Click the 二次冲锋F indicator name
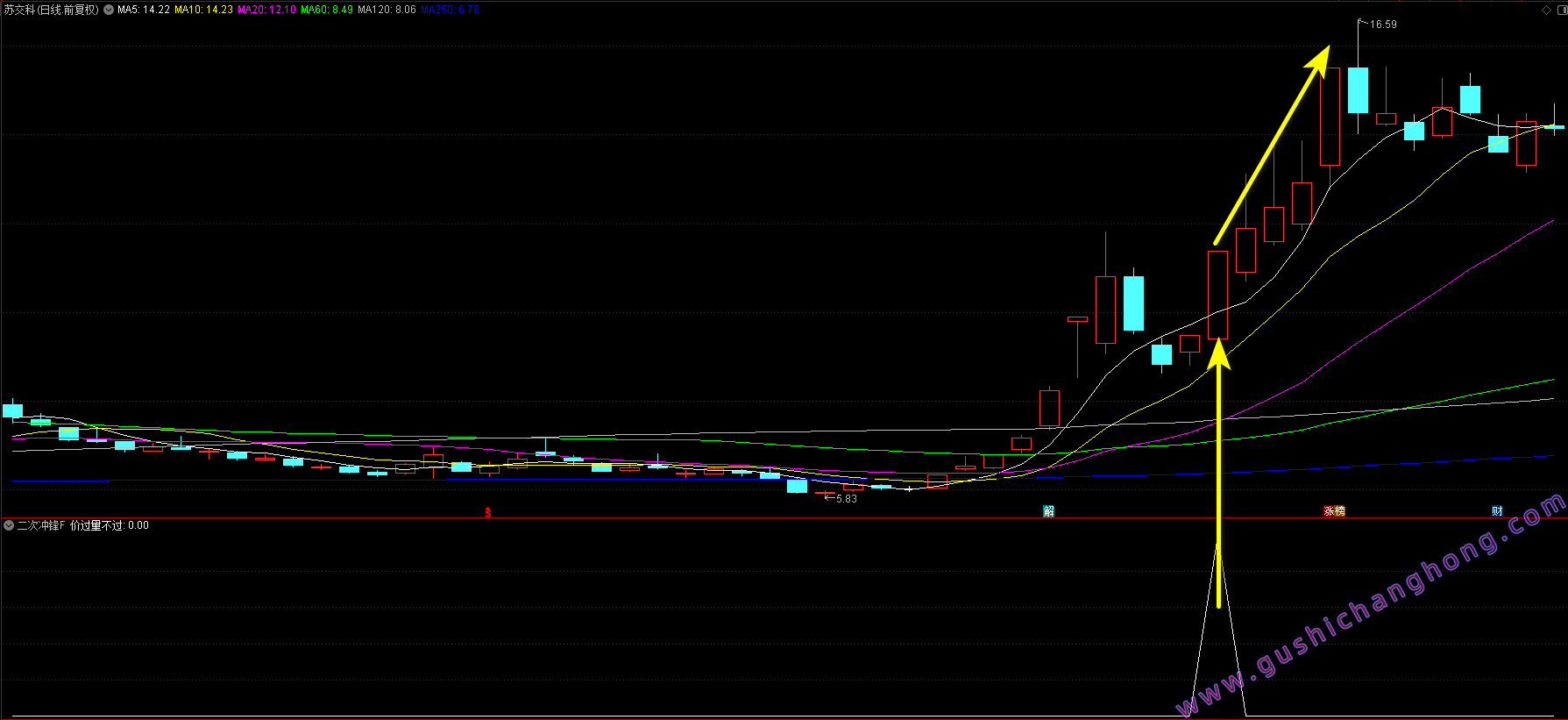The width and height of the screenshot is (1568, 720). 41,525
